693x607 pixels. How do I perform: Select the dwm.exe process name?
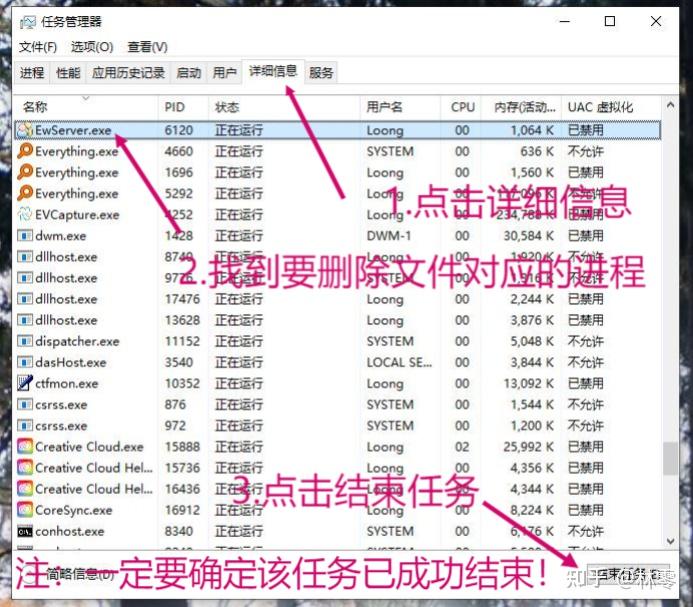pyautogui.click(x=61, y=236)
